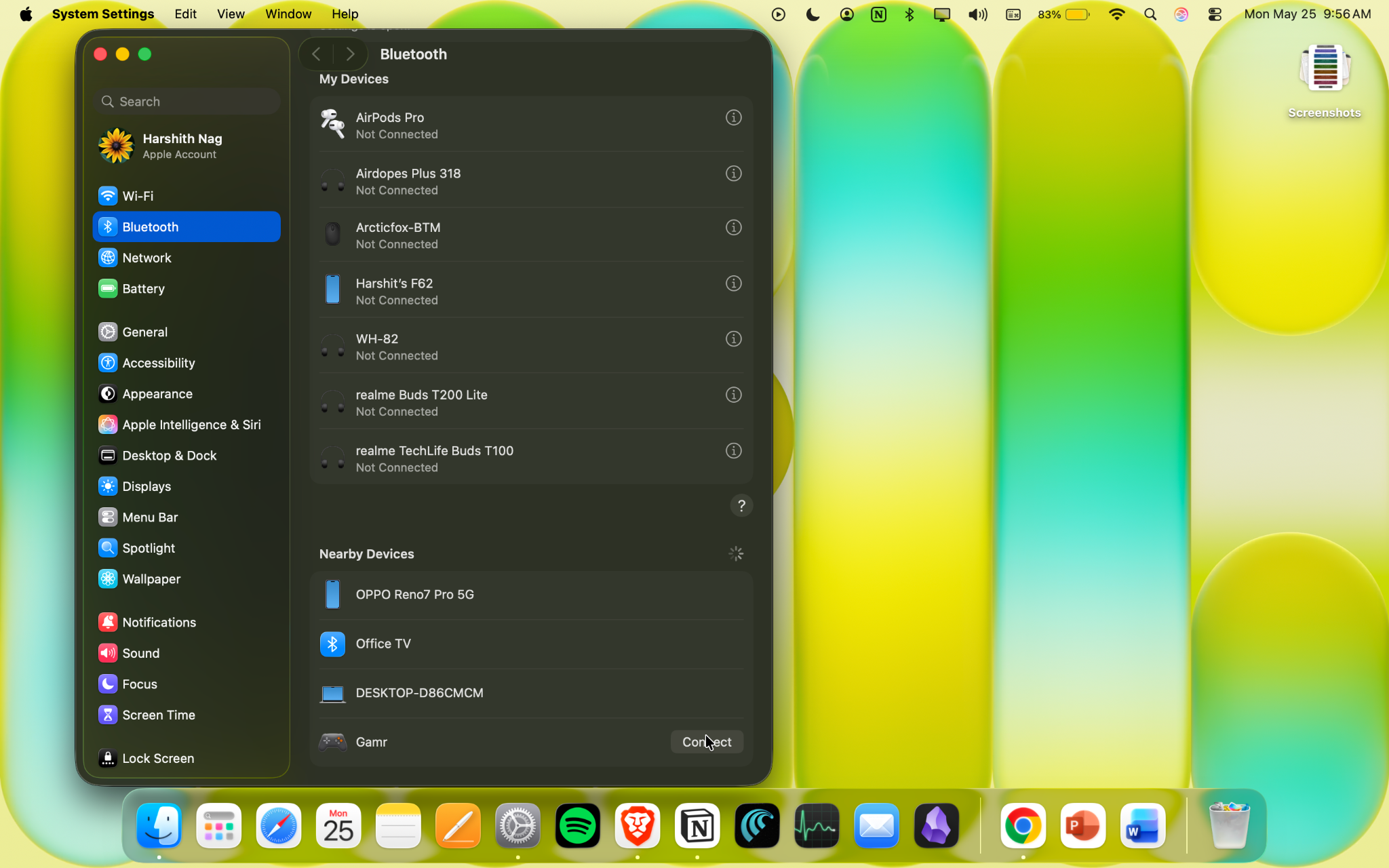Open Battery settings pane

click(187, 289)
